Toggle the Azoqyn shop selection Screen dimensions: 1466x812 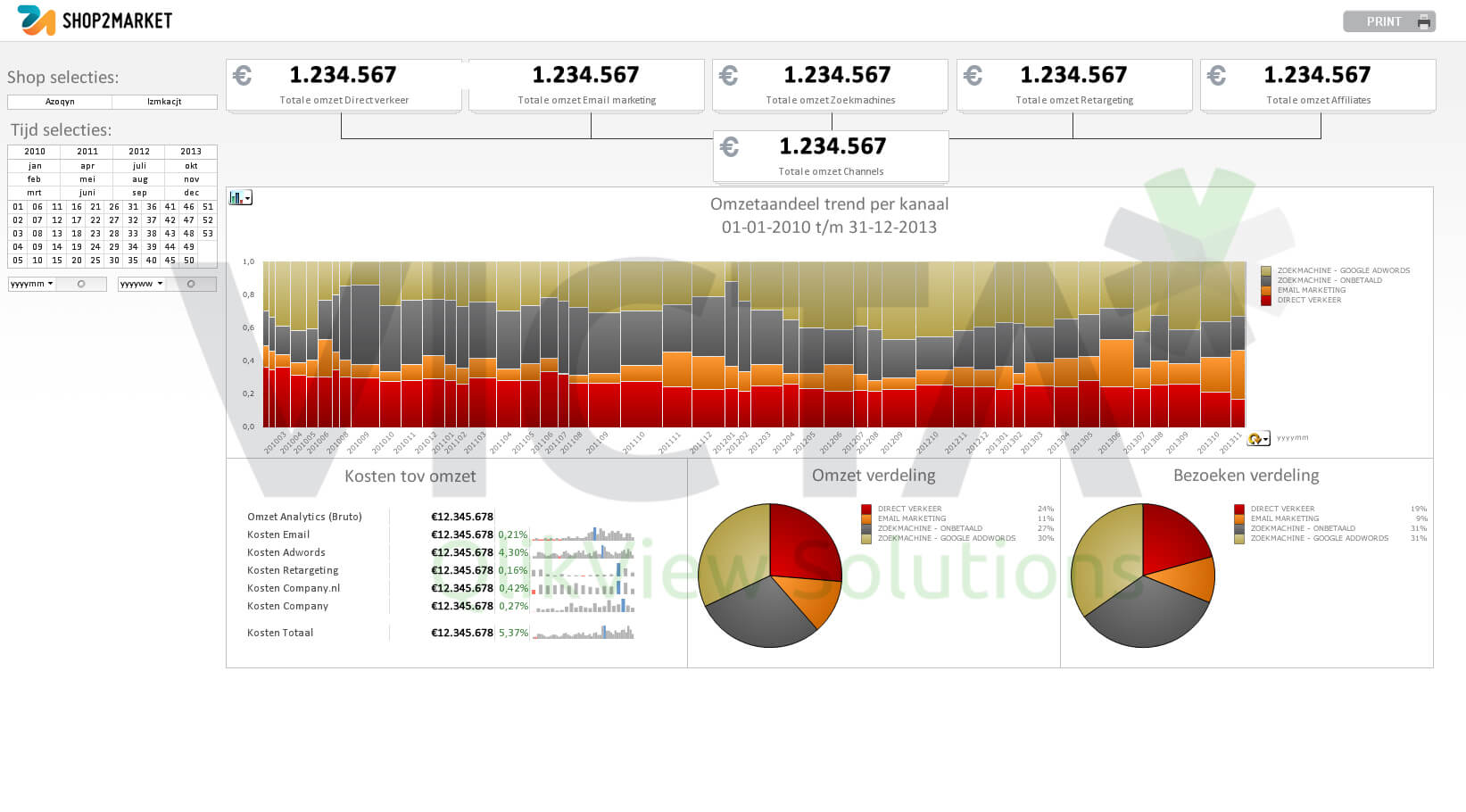coord(60,102)
